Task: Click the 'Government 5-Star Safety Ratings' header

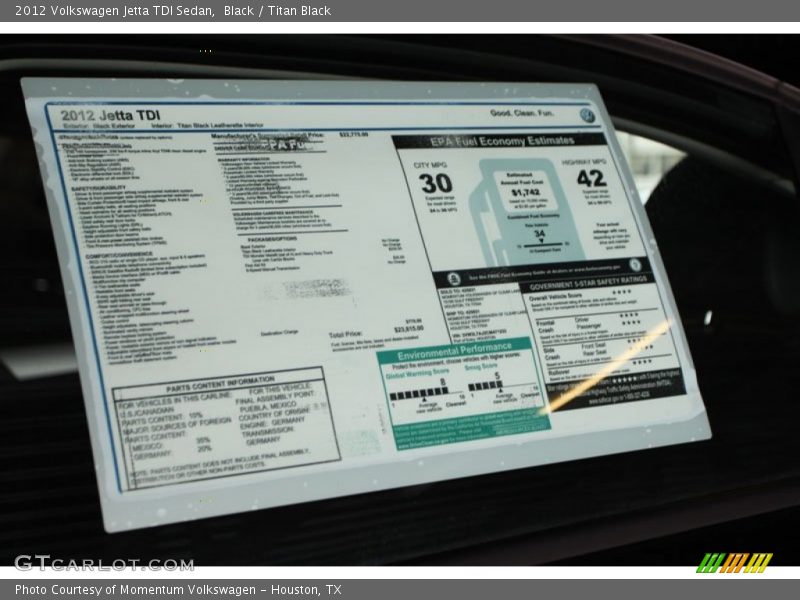Action: tap(588, 283)
